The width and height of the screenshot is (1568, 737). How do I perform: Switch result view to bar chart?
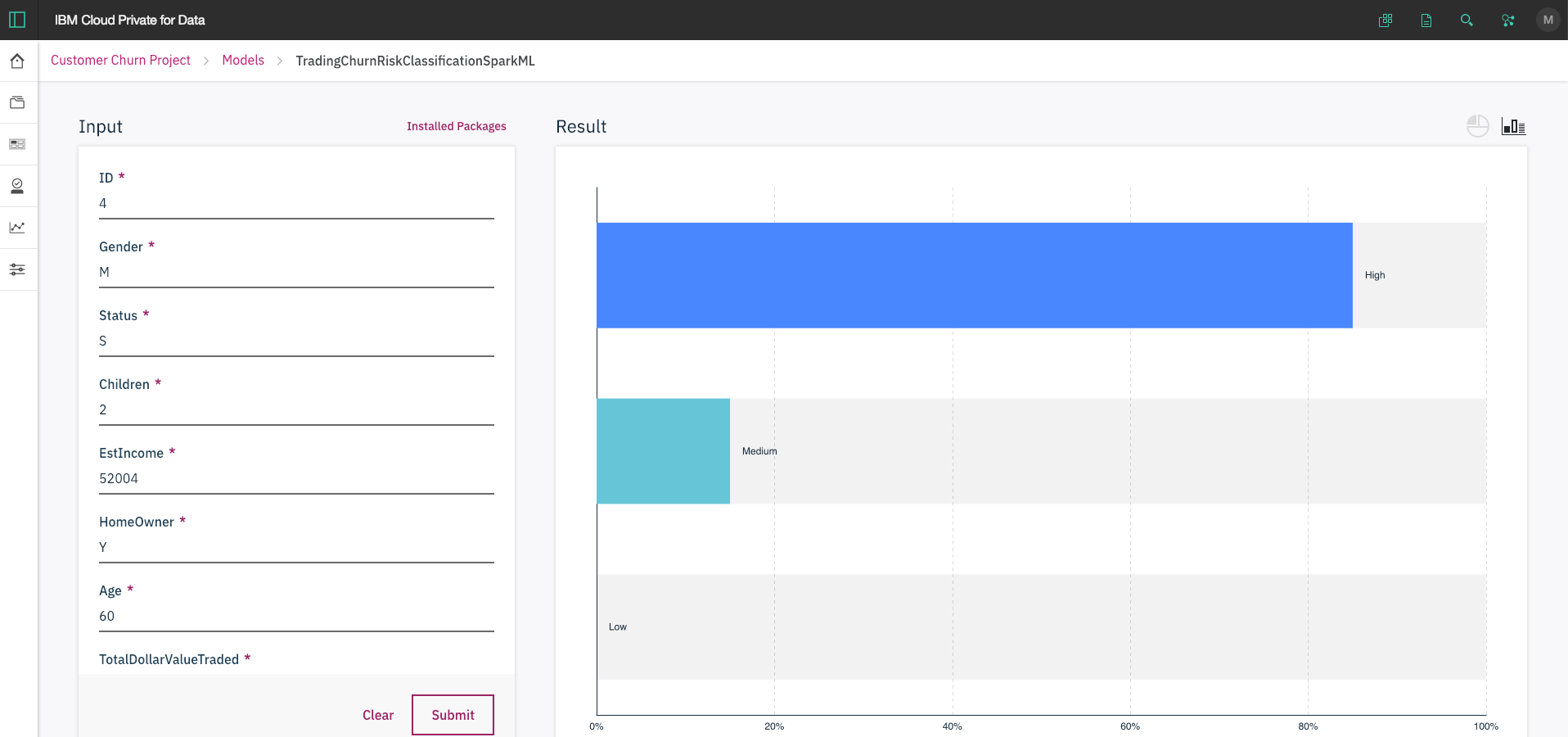(x=1513, y=126)
